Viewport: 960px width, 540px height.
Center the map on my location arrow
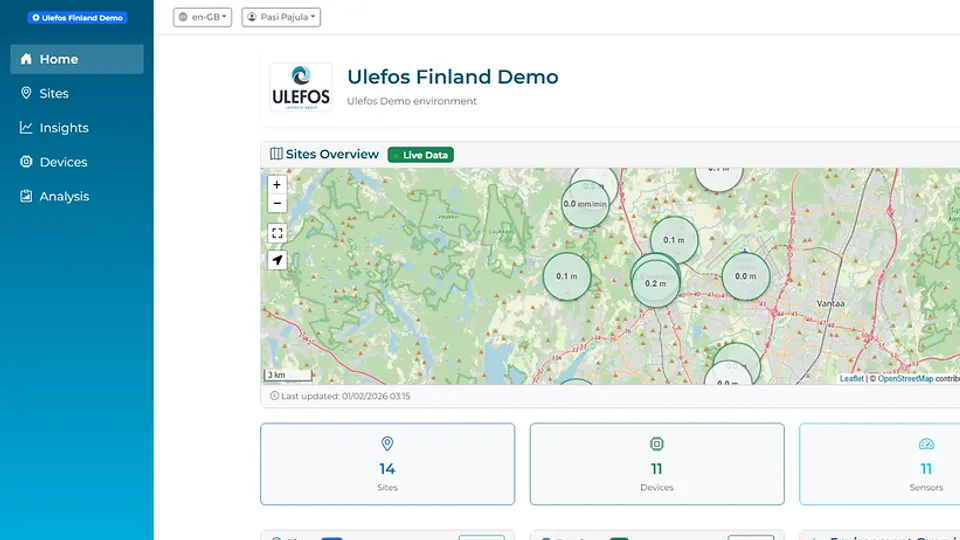277,260
